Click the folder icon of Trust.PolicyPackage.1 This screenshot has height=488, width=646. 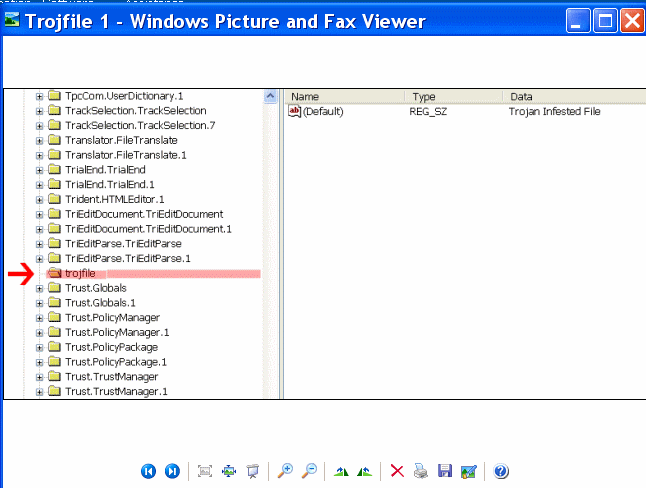54,361
